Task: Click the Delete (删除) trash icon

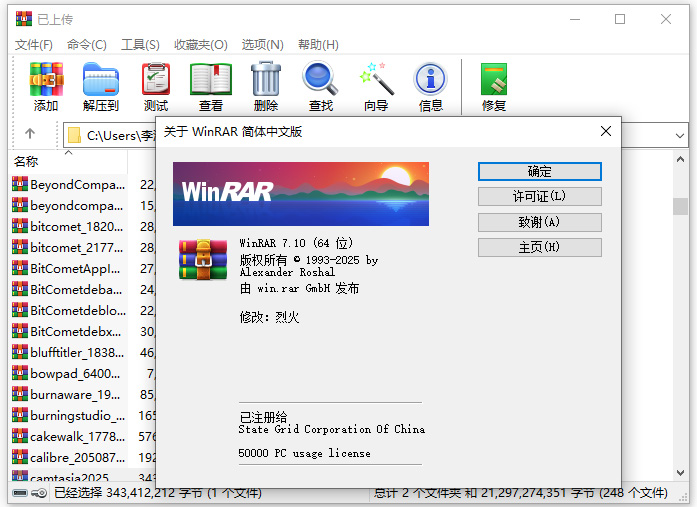Action: 266,86
